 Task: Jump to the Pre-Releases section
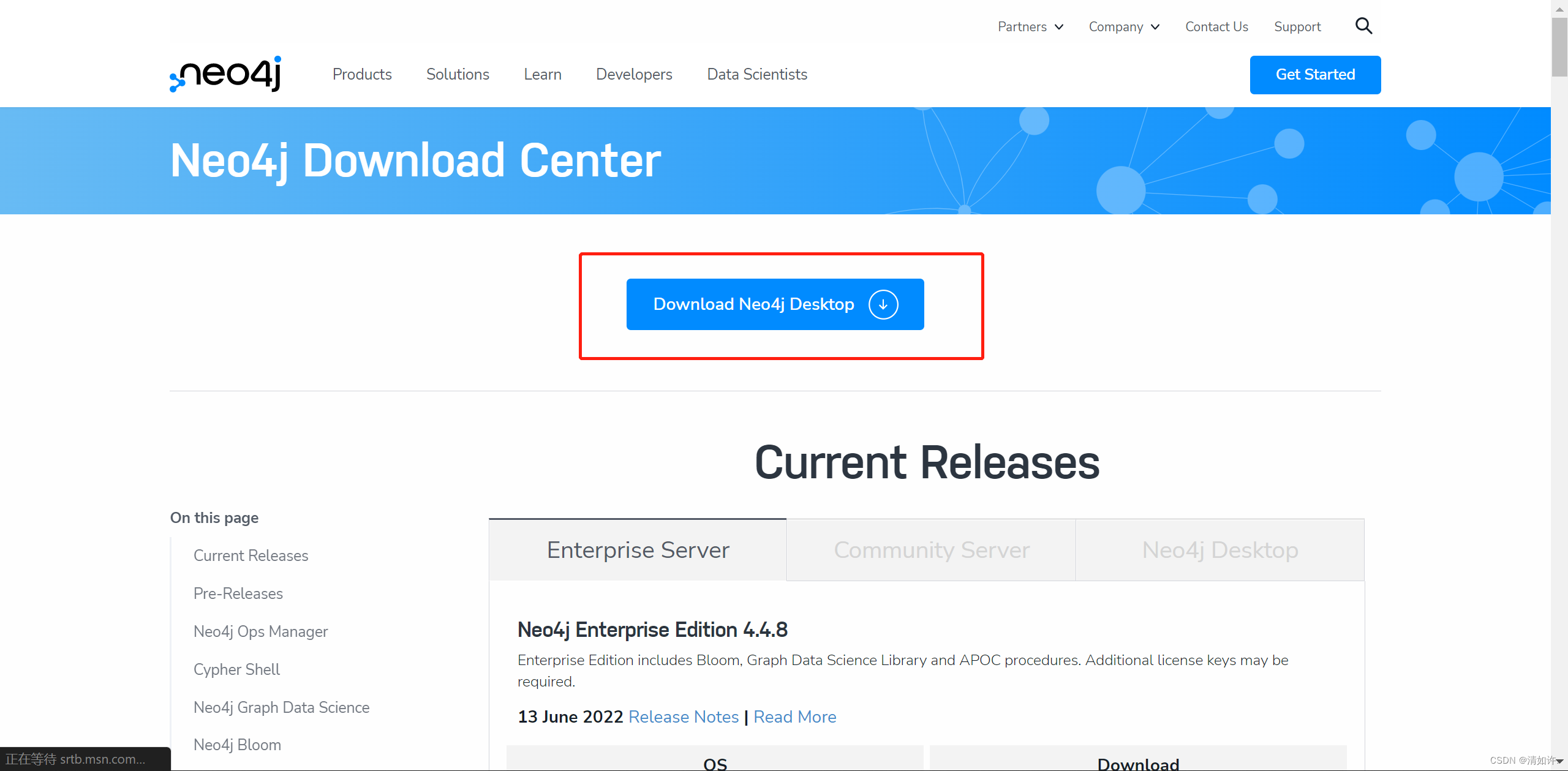pyautogui.click(x=238, y=593)
